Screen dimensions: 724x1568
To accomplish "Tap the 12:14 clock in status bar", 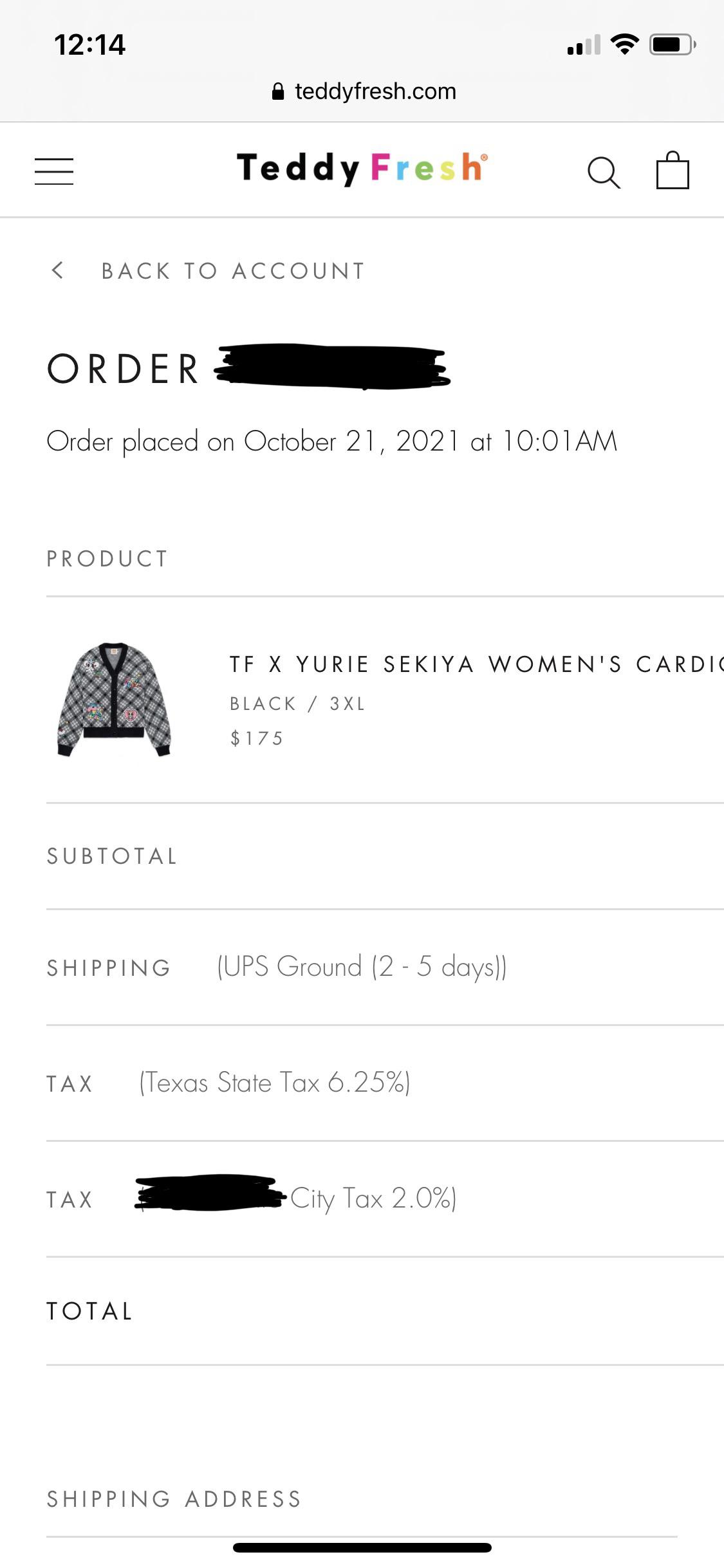I will coord(89,44).
